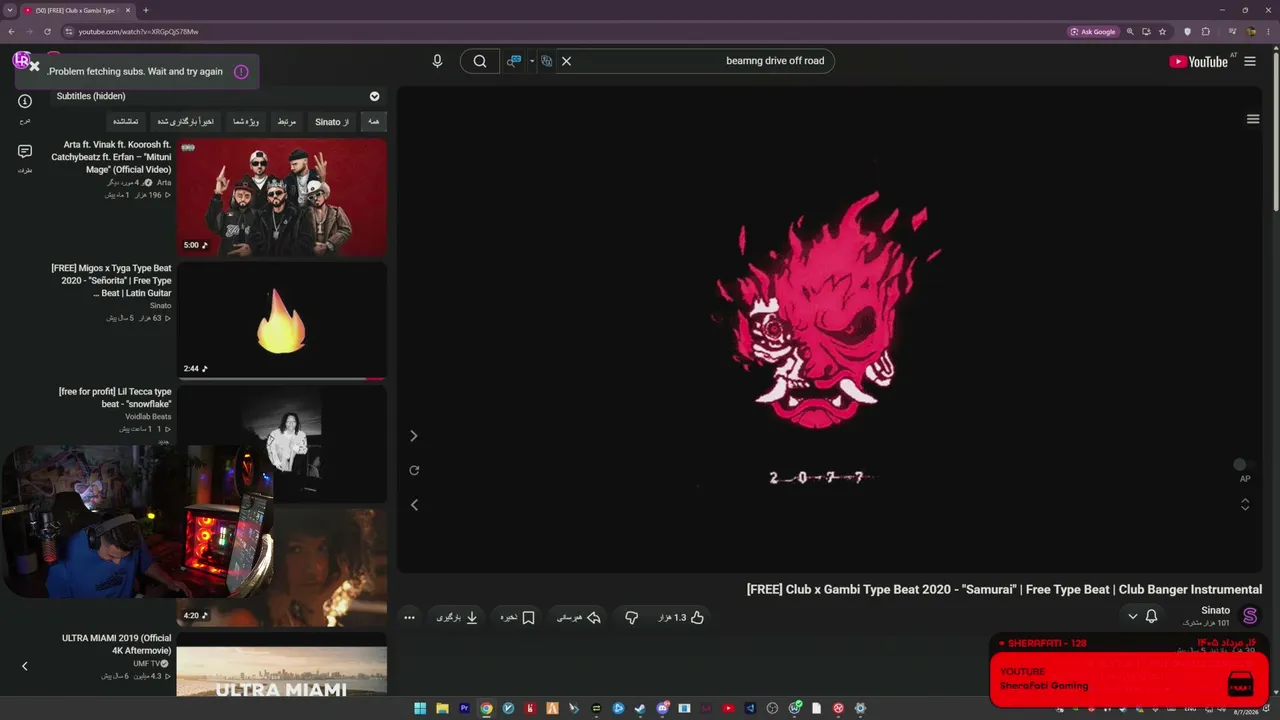This screenshot has height=720, width=1280.
Task: Click the 'Mituni Mage' (Official Video) title
Action: 111,157
